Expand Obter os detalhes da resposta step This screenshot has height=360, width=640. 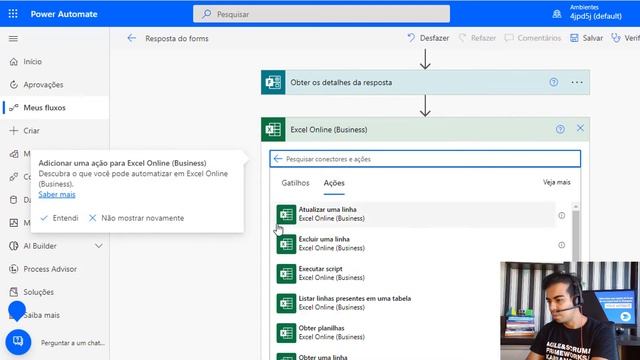(x=425, y=82)
